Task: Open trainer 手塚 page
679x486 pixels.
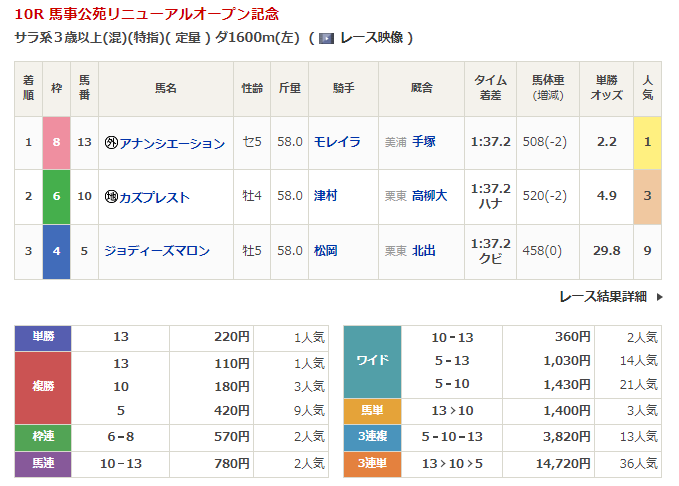Action: coord(424,142)
